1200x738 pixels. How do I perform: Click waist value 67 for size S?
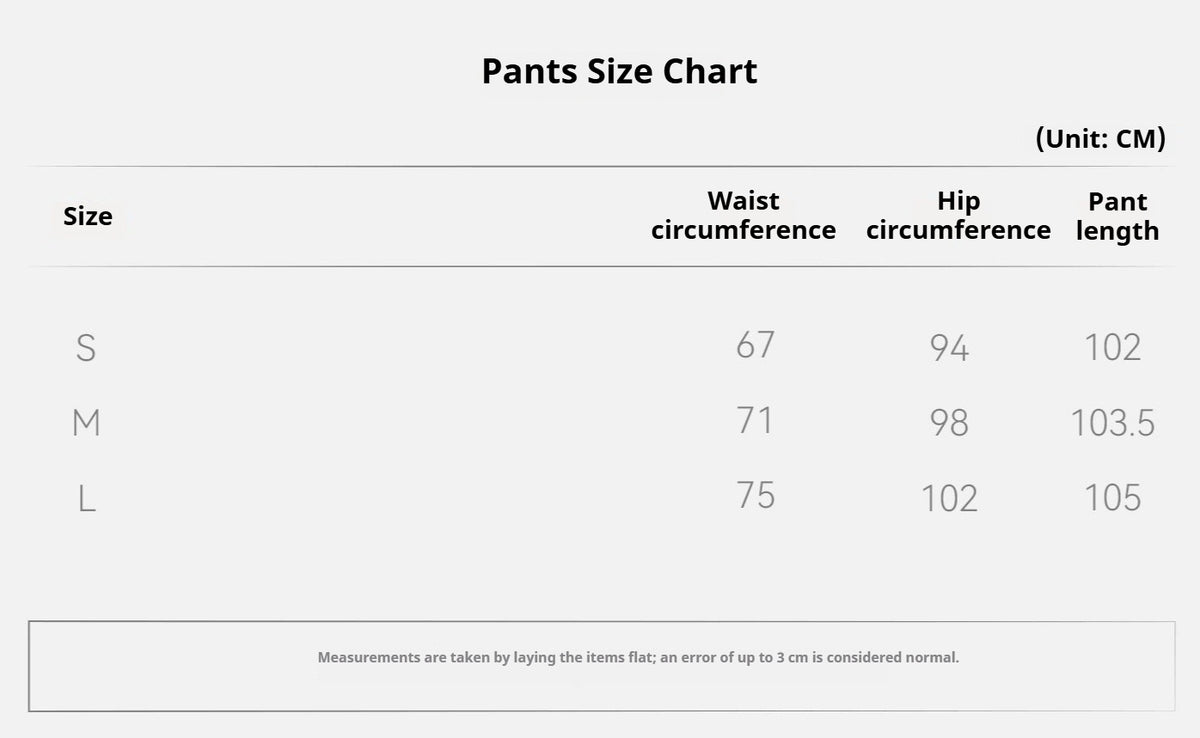[x=755, y=344]
